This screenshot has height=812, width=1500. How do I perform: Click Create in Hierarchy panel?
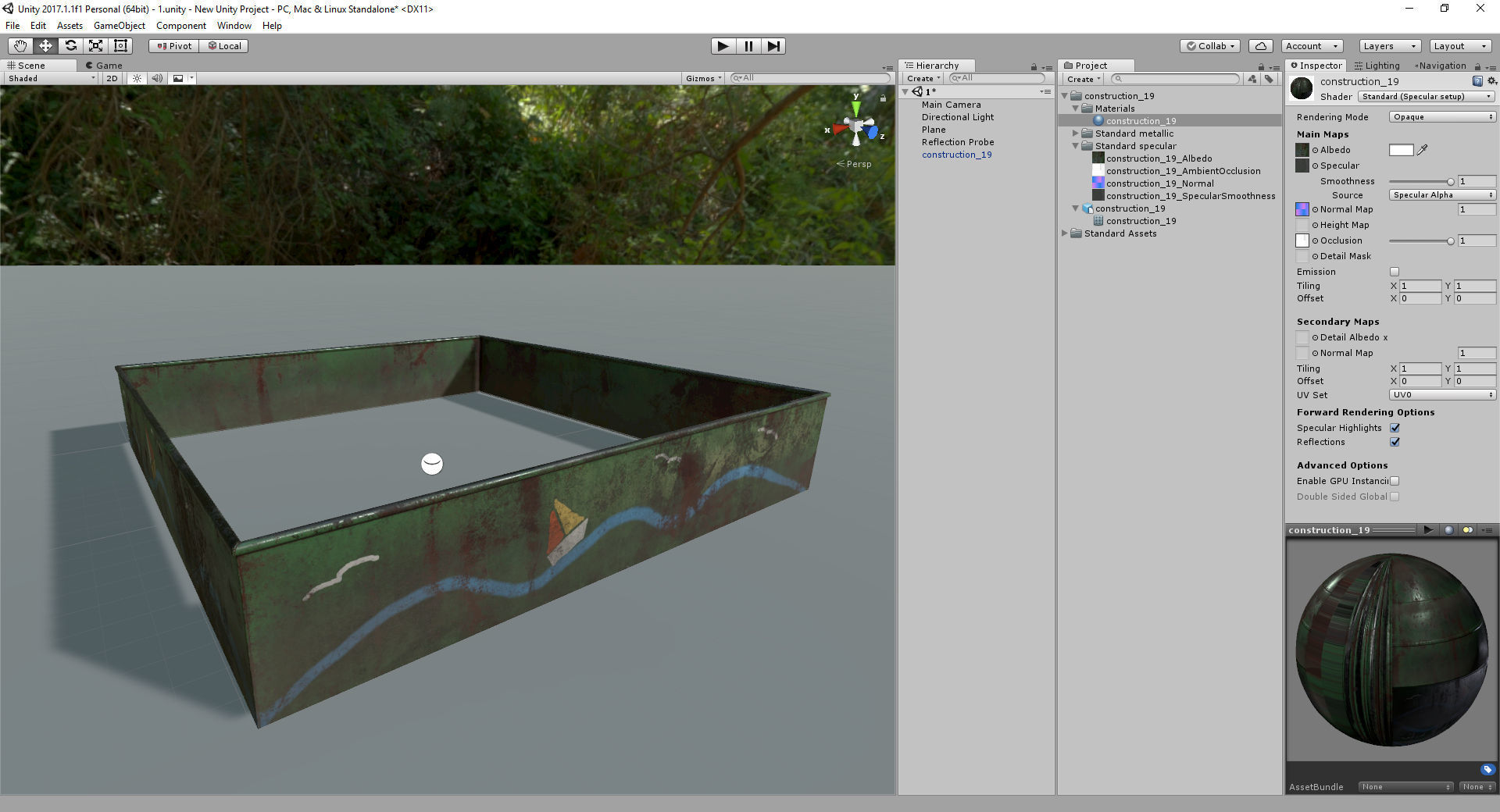coord(923,79)
